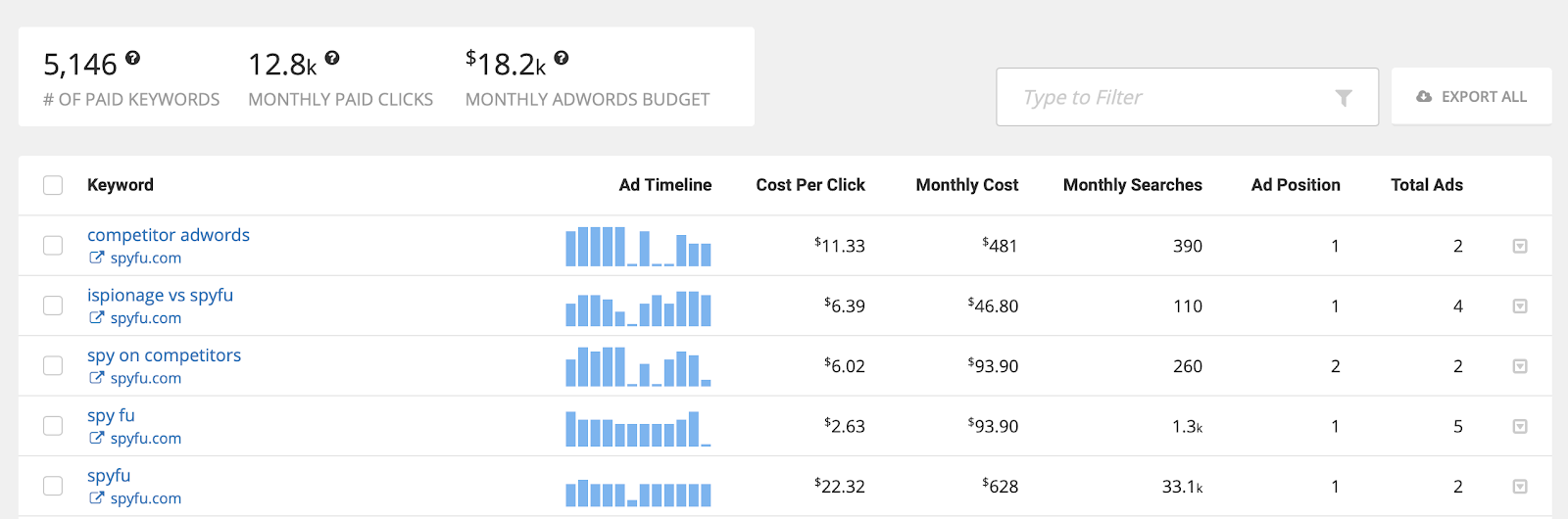Click the cloud icon on Export All
1568x519 pixels.
click(x=1424, y=97)
